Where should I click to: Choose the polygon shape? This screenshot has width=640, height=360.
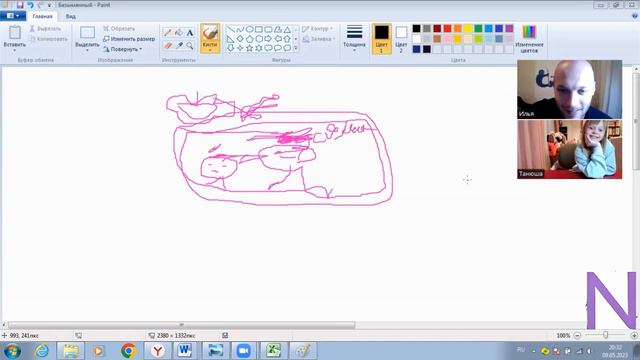tap(278, 29)
